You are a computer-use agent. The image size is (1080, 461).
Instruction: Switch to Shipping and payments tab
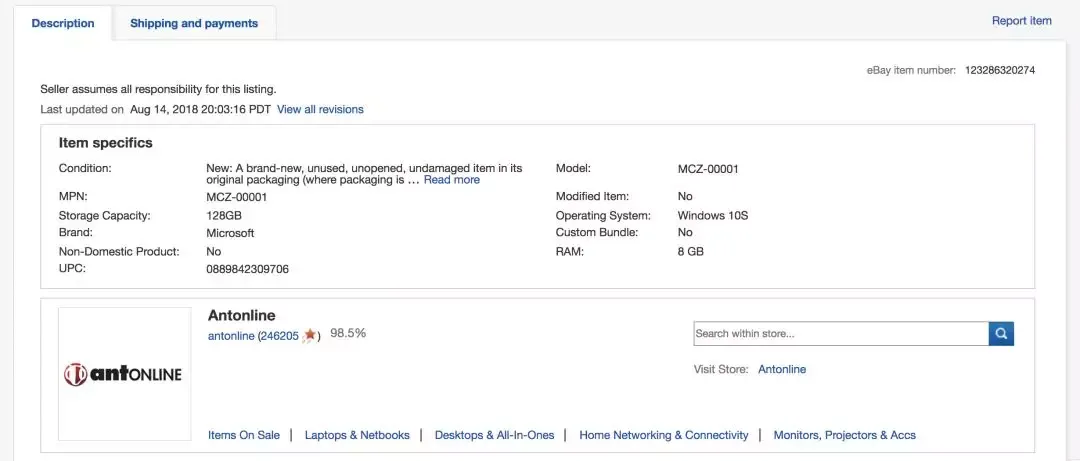point(194,23)
